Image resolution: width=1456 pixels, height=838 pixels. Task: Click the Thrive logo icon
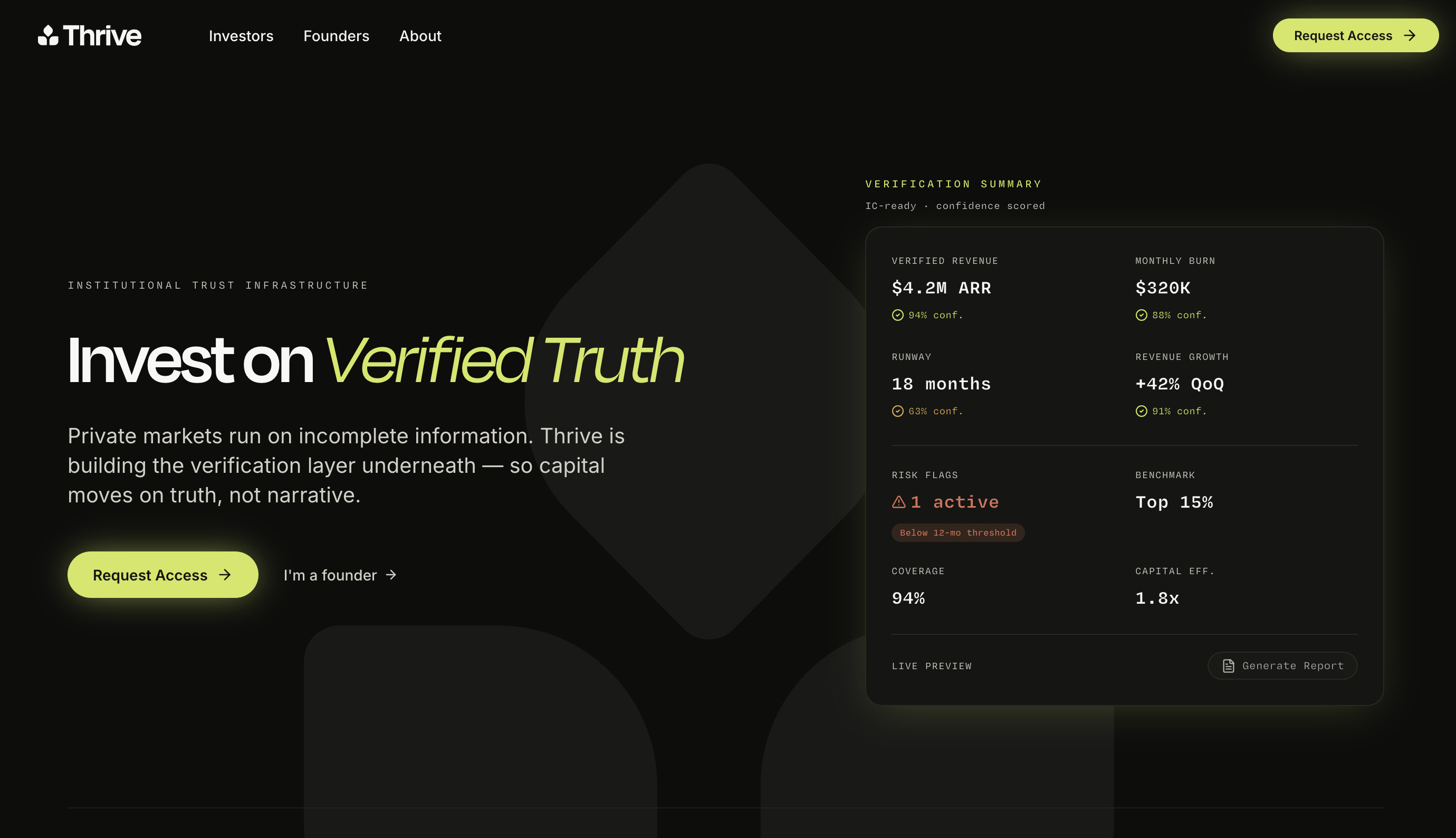(x=49, y=35)
